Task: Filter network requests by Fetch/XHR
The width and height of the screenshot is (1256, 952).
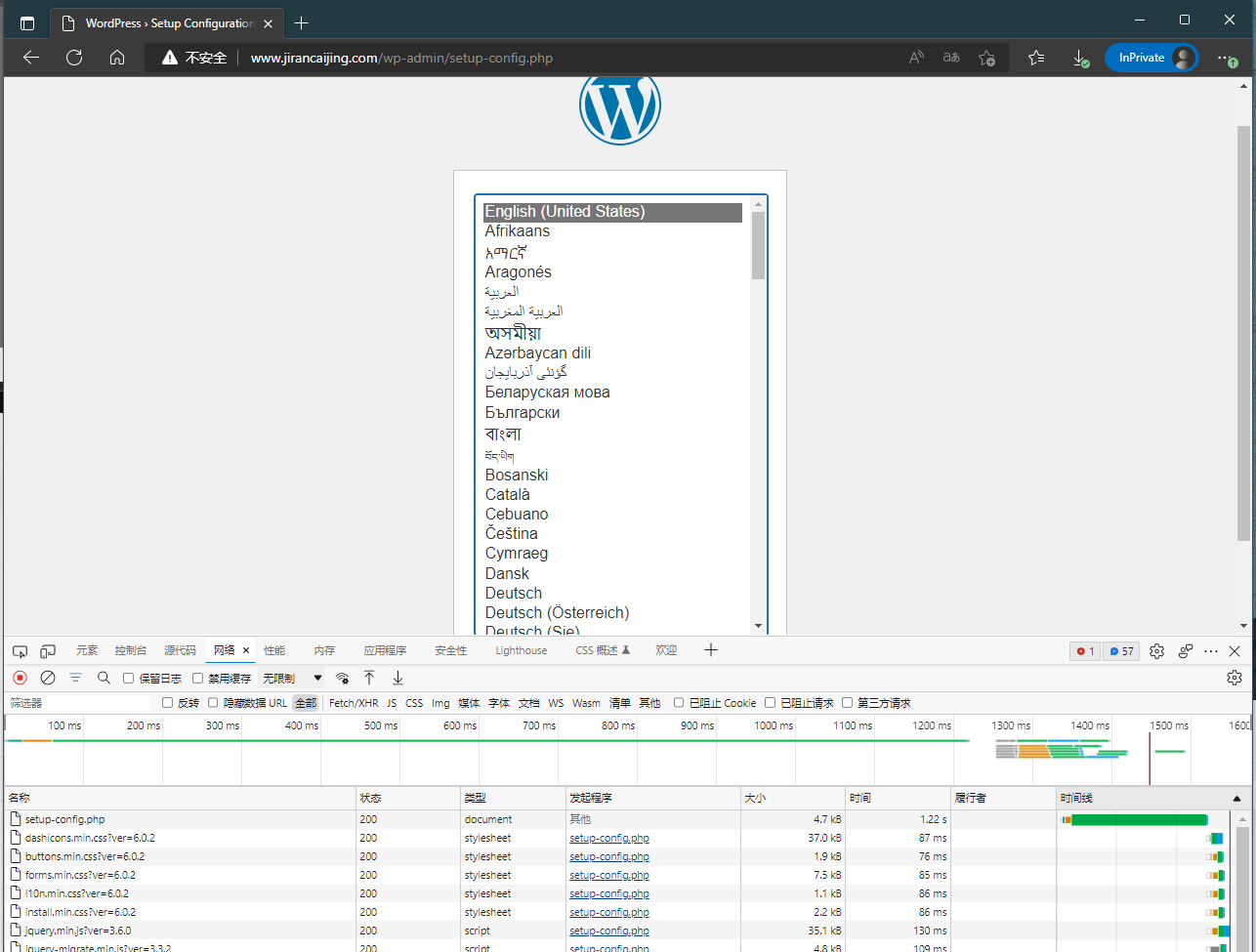Action: coord(354,703)
